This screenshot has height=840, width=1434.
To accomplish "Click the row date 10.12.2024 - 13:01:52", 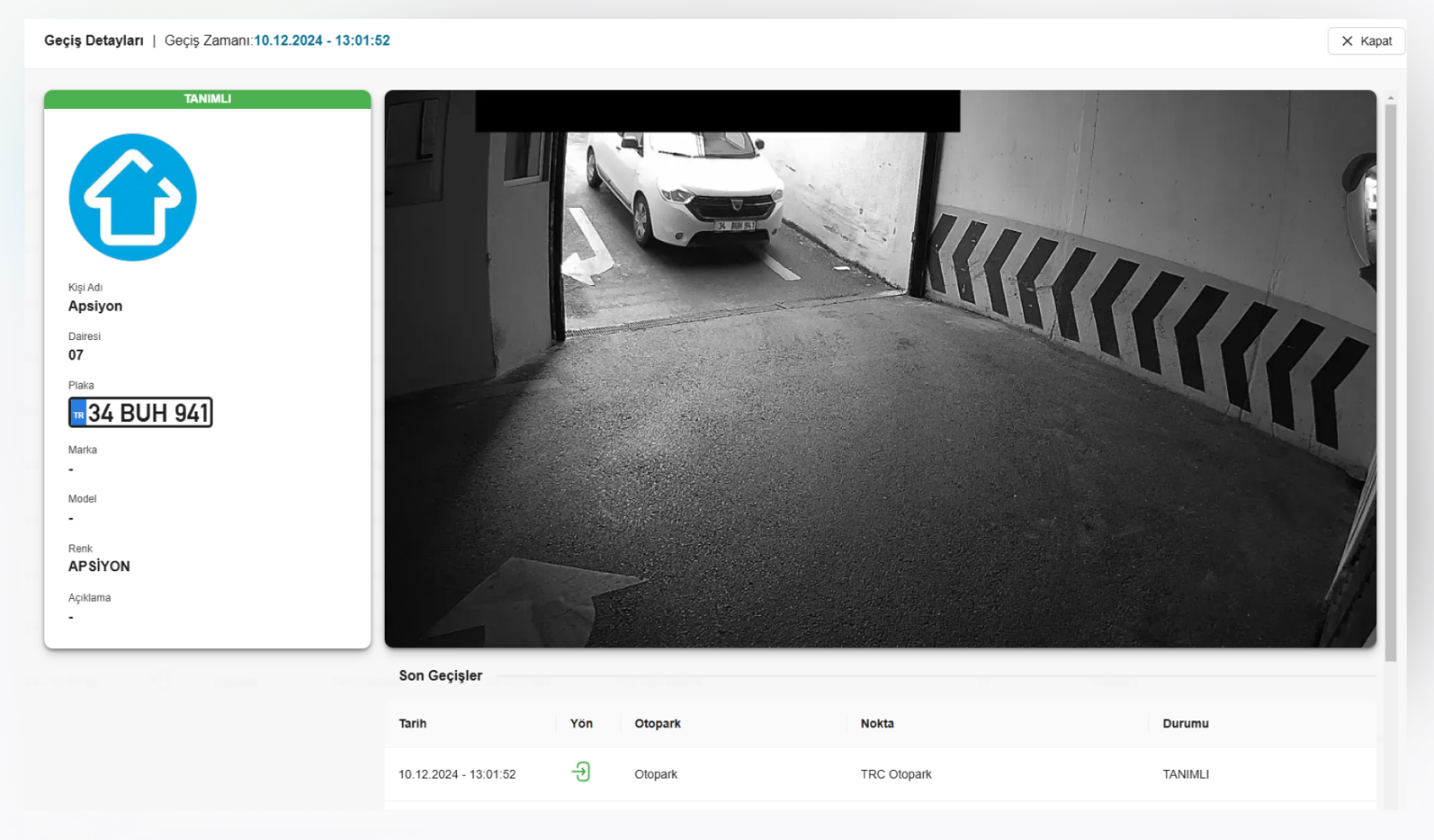I will click(457, 774).
